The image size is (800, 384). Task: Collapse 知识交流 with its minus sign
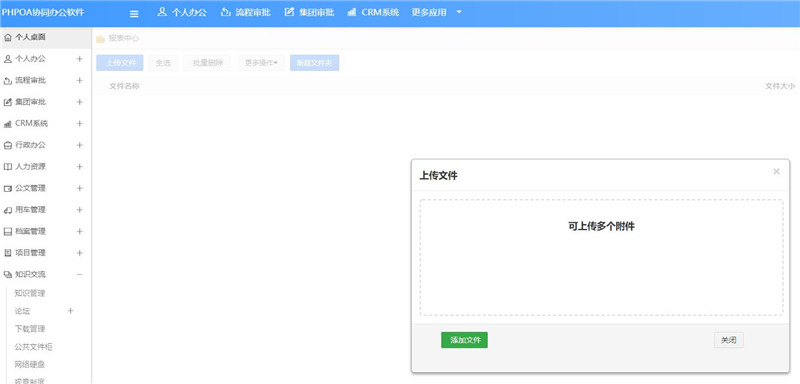click(x=80, y=274)
